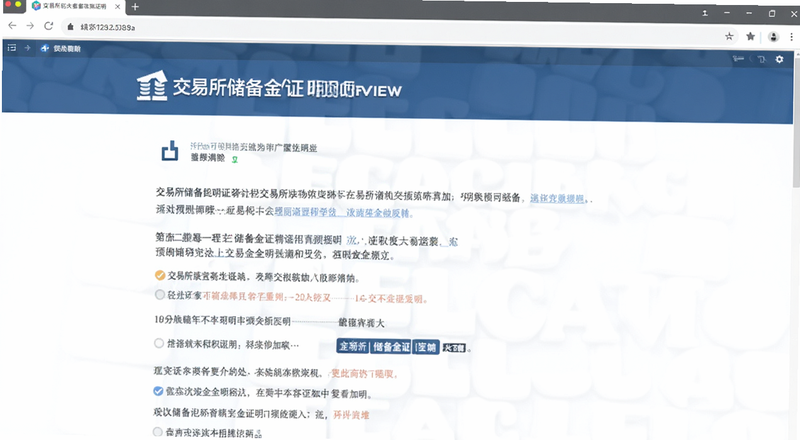Open a new browser tab

(x=135, y=7)
